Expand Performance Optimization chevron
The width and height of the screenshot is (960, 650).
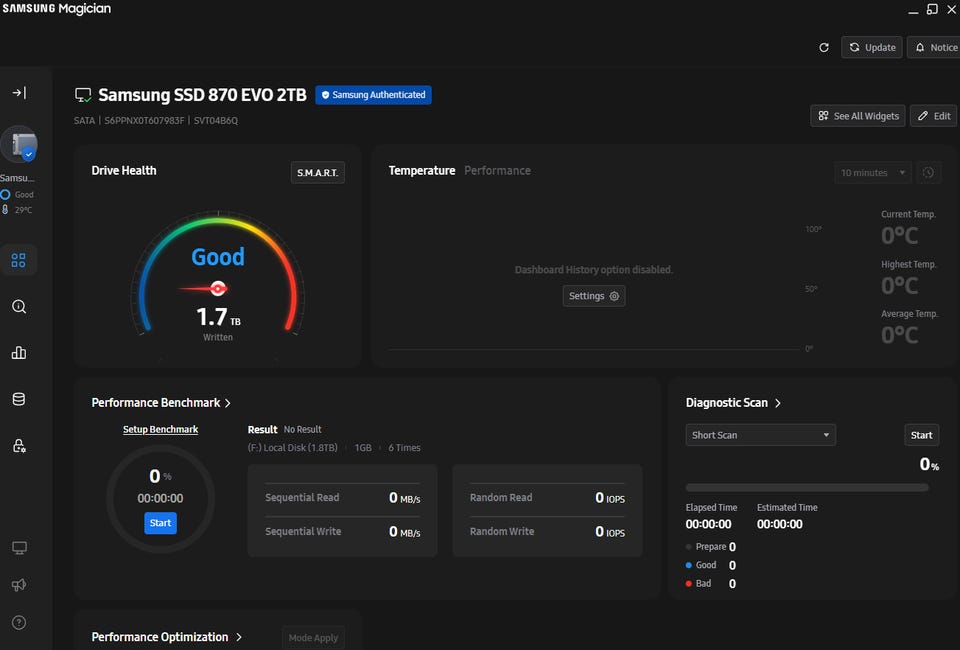(239, 637)
